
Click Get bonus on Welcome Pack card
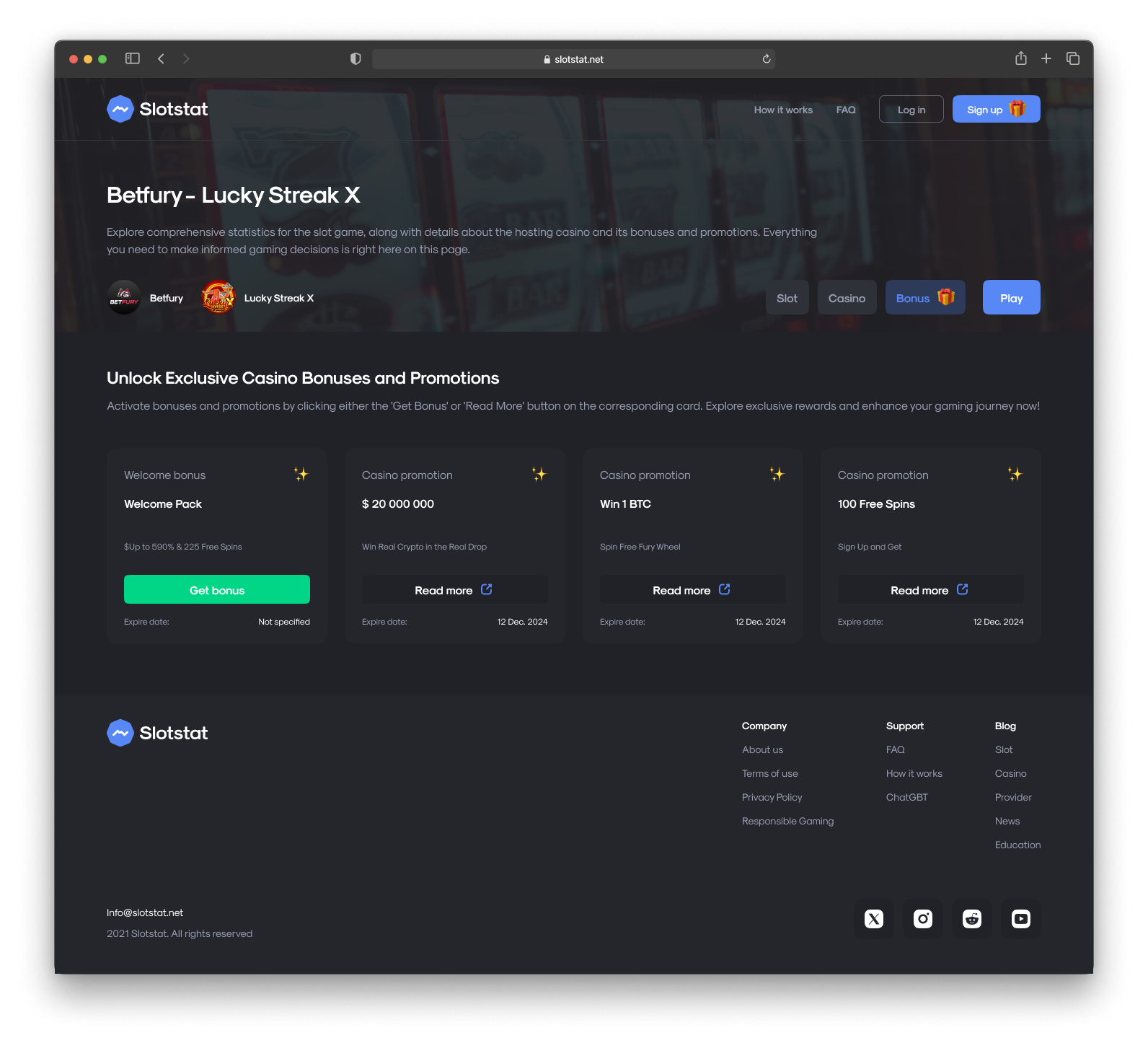point(217,589)
